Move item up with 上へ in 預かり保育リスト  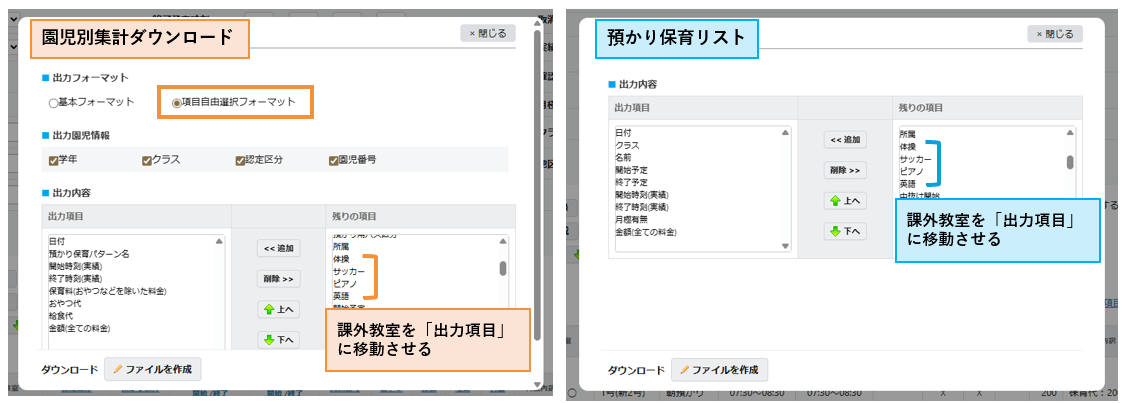845,201
